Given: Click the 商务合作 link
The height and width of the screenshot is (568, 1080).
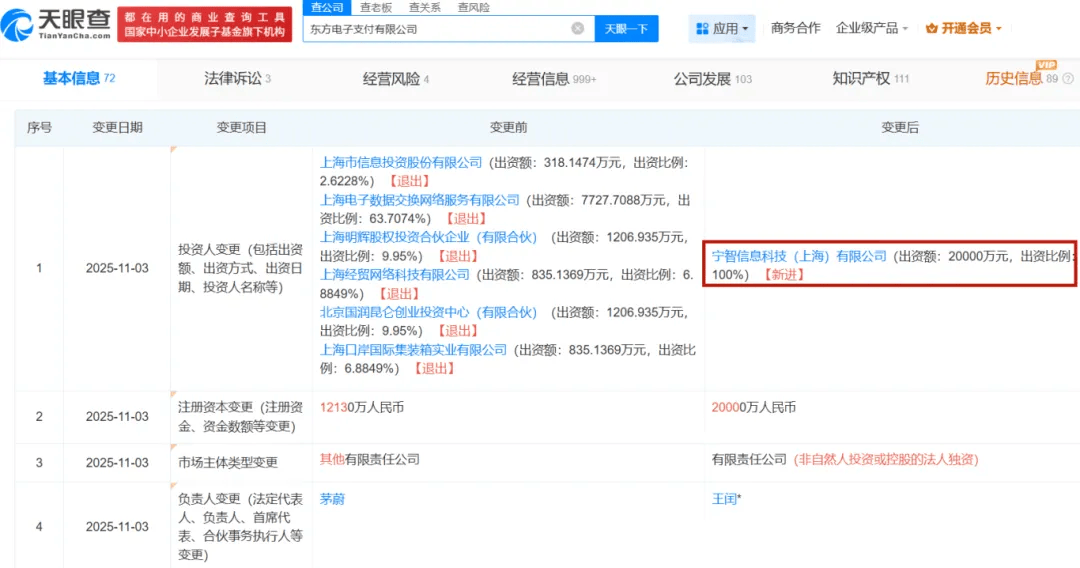Looking at the screenshot, I should [795, 28].
